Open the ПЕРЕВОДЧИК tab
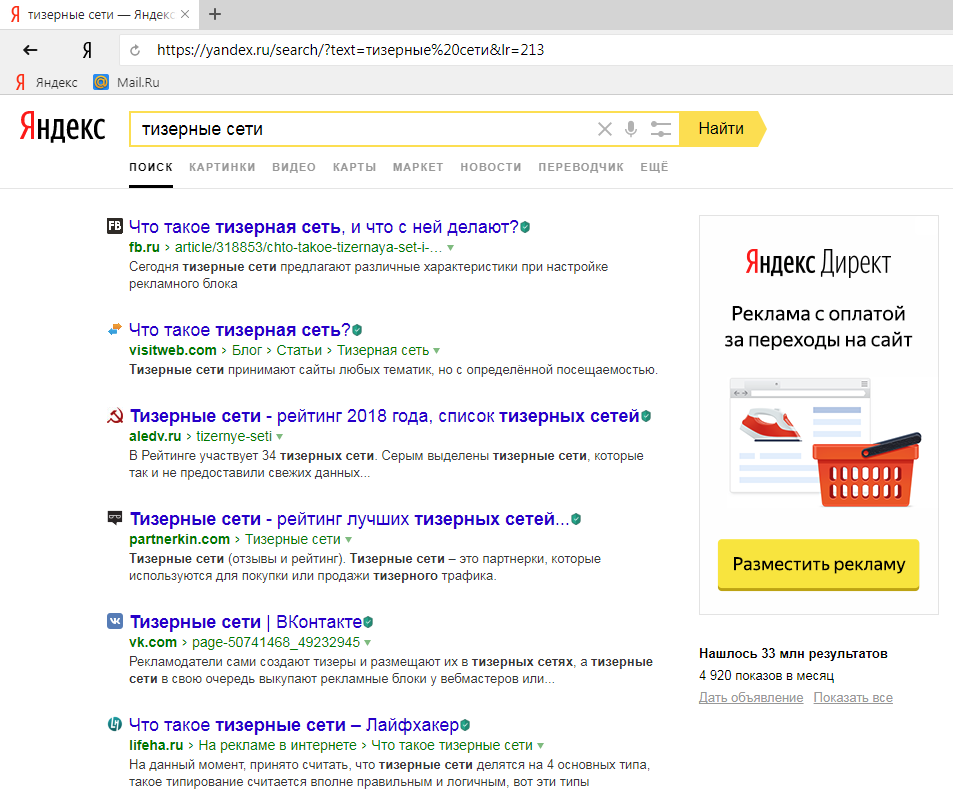The image size is (953, 801). [581, 167]
